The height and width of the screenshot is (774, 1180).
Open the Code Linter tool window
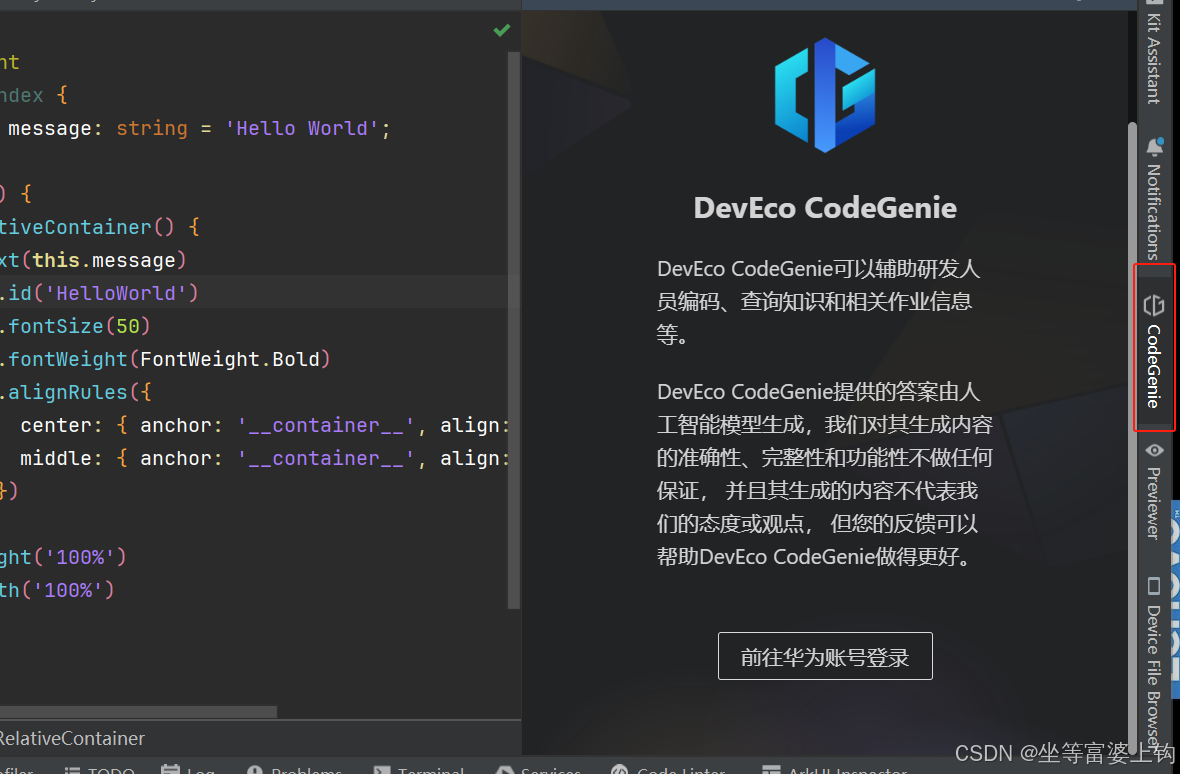pyautogui.click(x=668, y=769)
